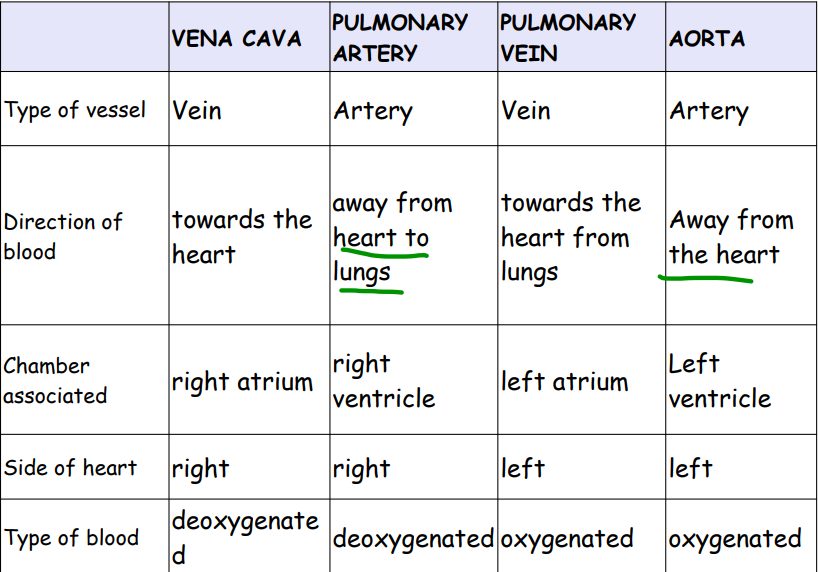The image size is (818, 572).
Task: Click "Artery" in the Pulmonary Artery column
Action: 373,111
